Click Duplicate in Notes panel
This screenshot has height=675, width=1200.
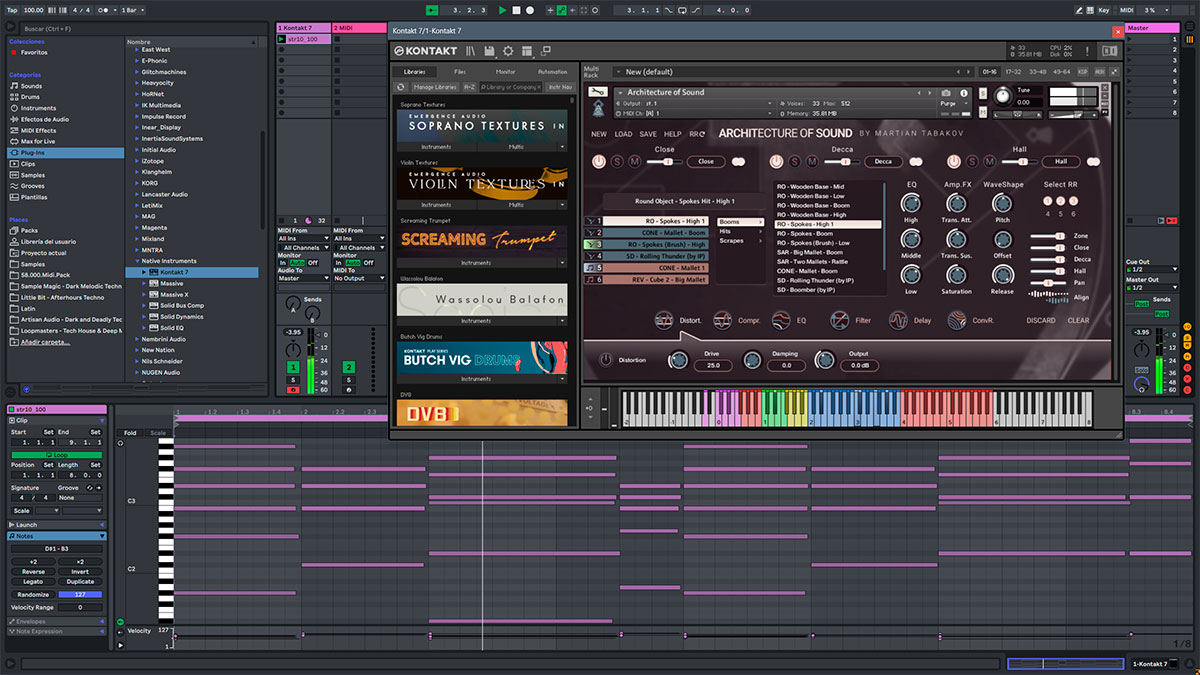[80, 581]
